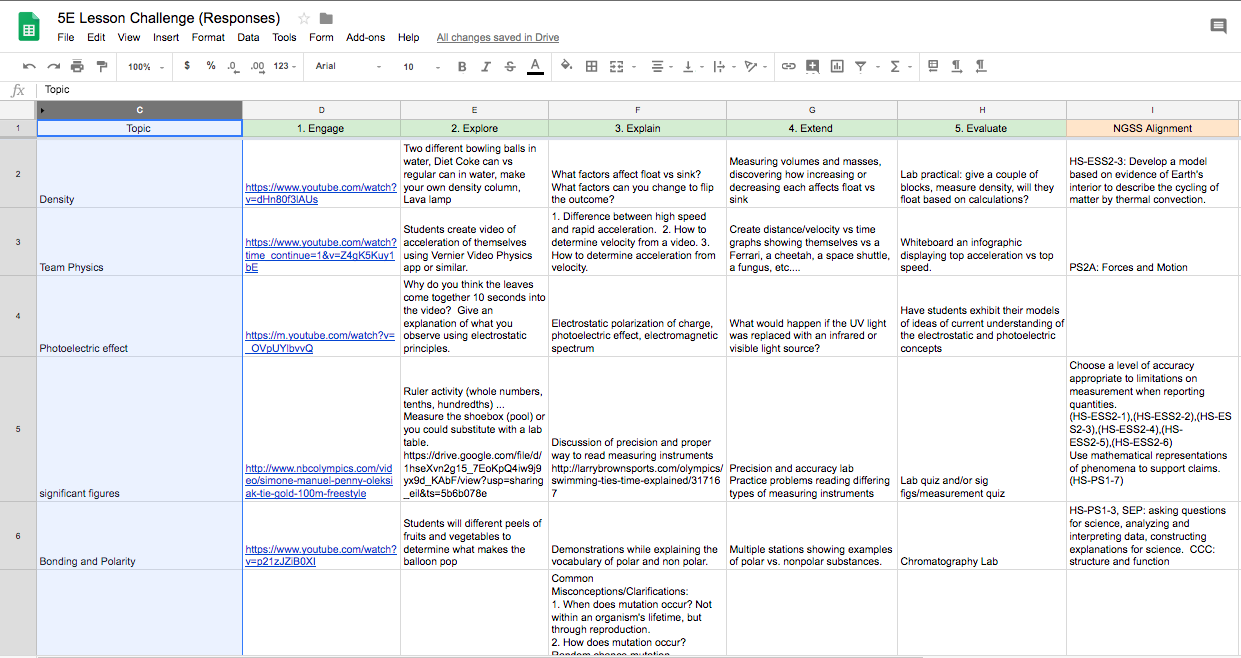Select the 'NGSS Alignment' header cell

pos(1153,128)
